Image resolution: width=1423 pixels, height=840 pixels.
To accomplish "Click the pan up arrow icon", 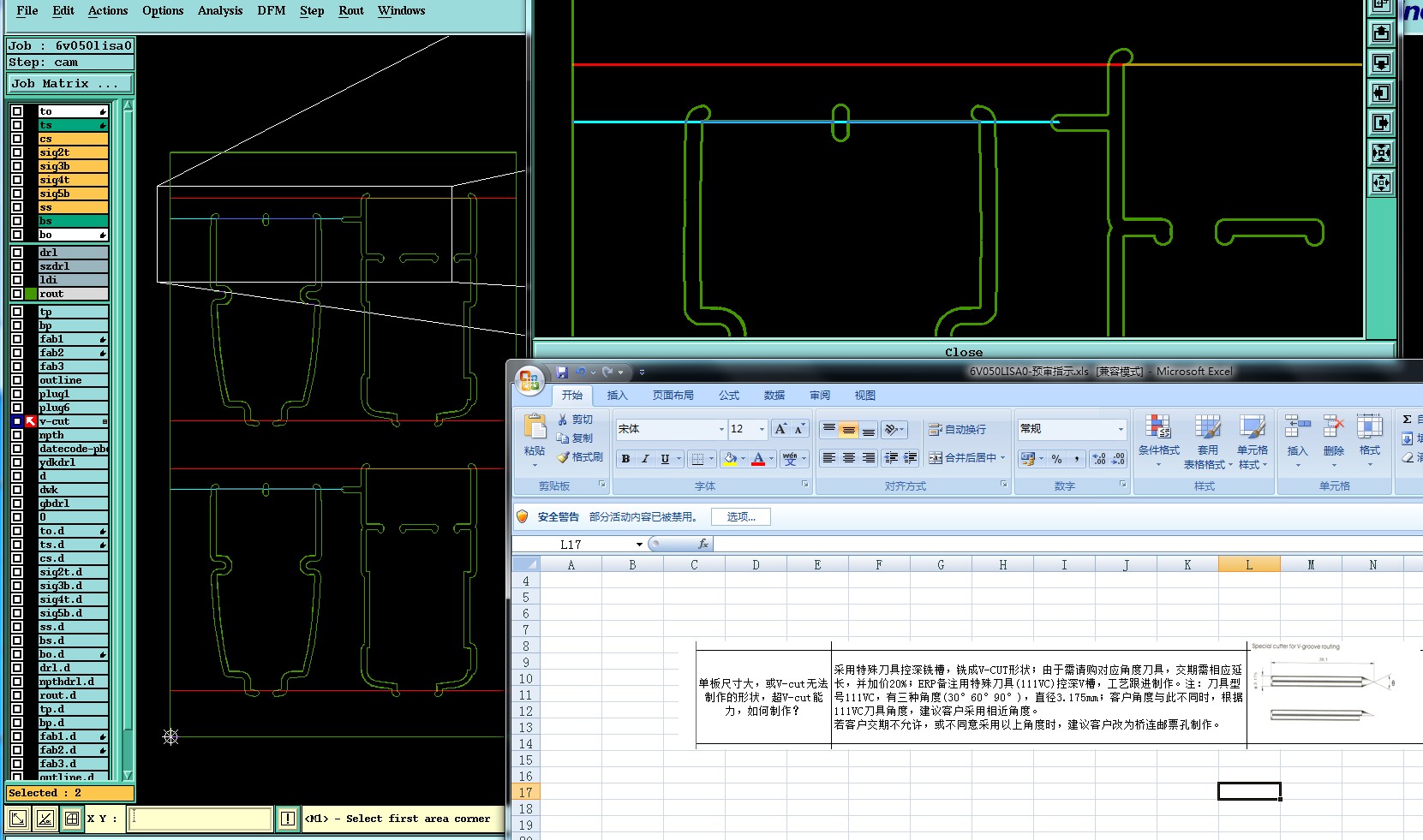I will coord(1381,33).
